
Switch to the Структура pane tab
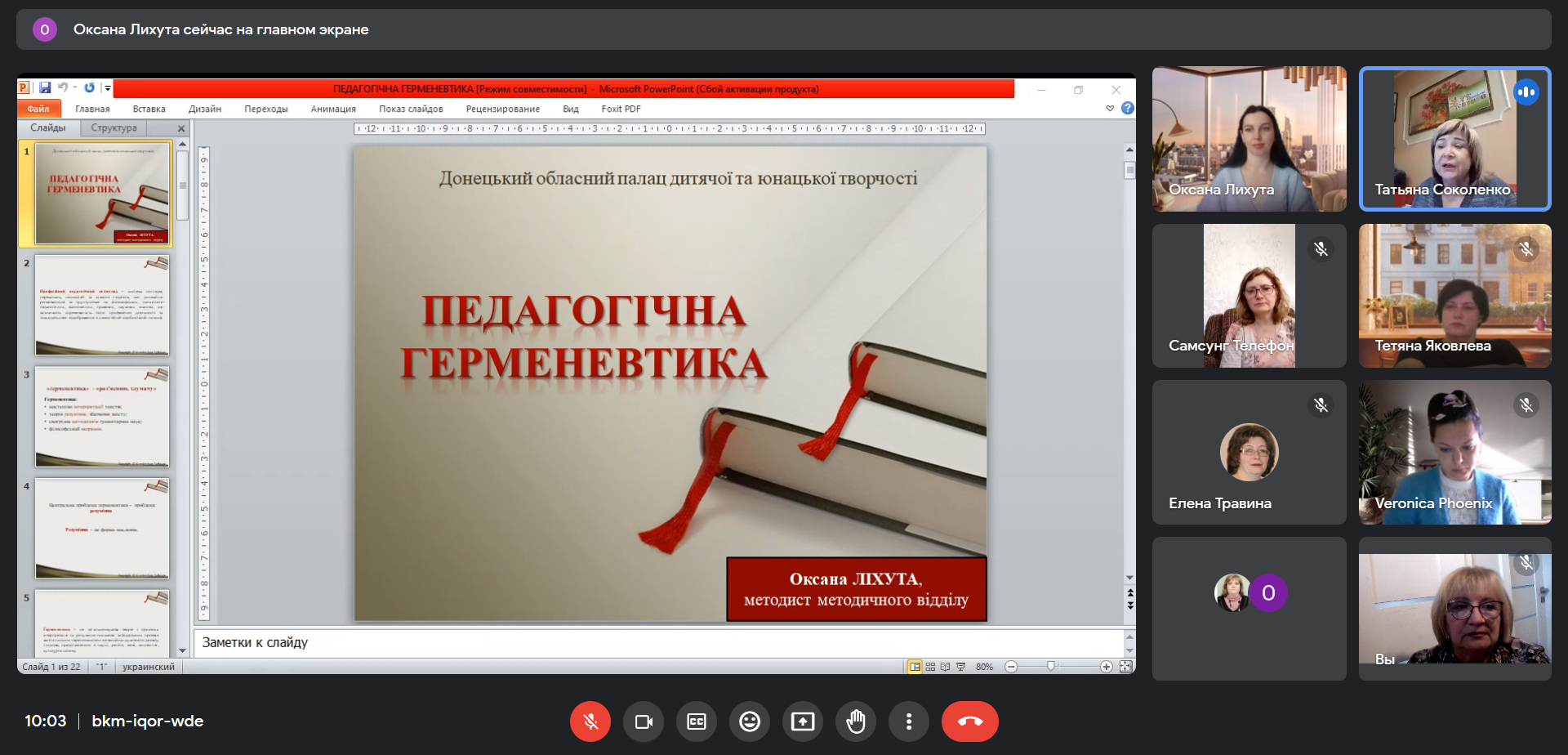(114, 128)
